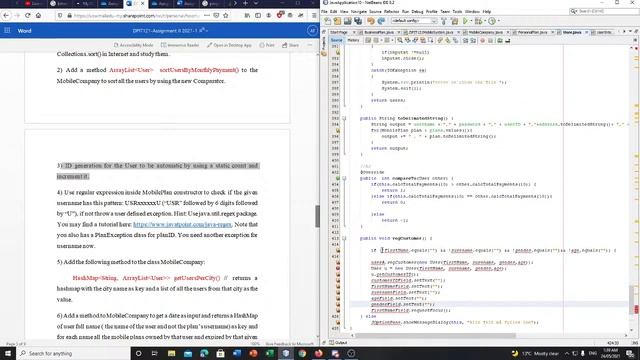Collapse the compareTo method fold
This screenshot has height=360, width=640.
click(x=344, y=178)
